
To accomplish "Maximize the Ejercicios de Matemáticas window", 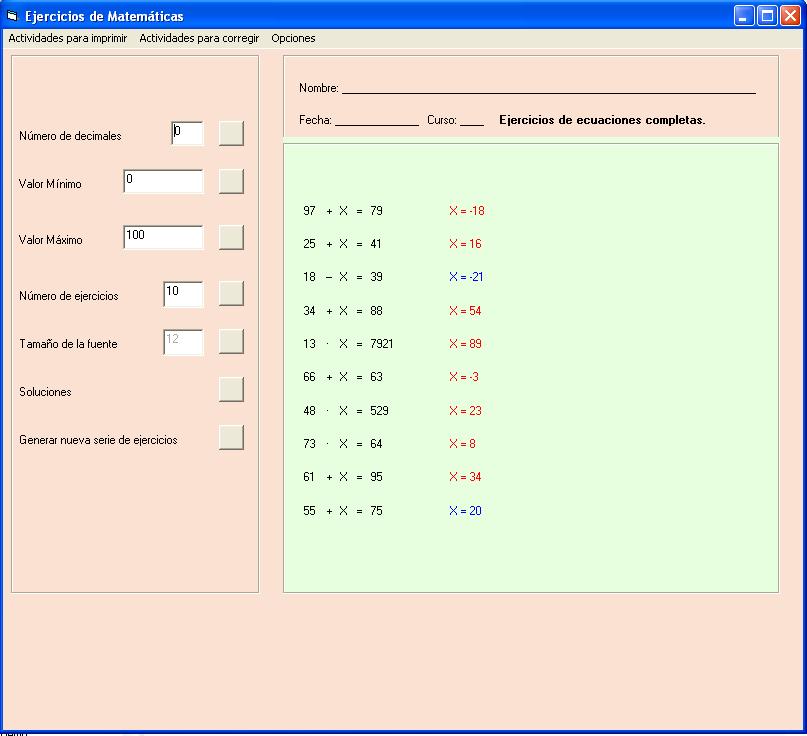I will tap(767, 16).
